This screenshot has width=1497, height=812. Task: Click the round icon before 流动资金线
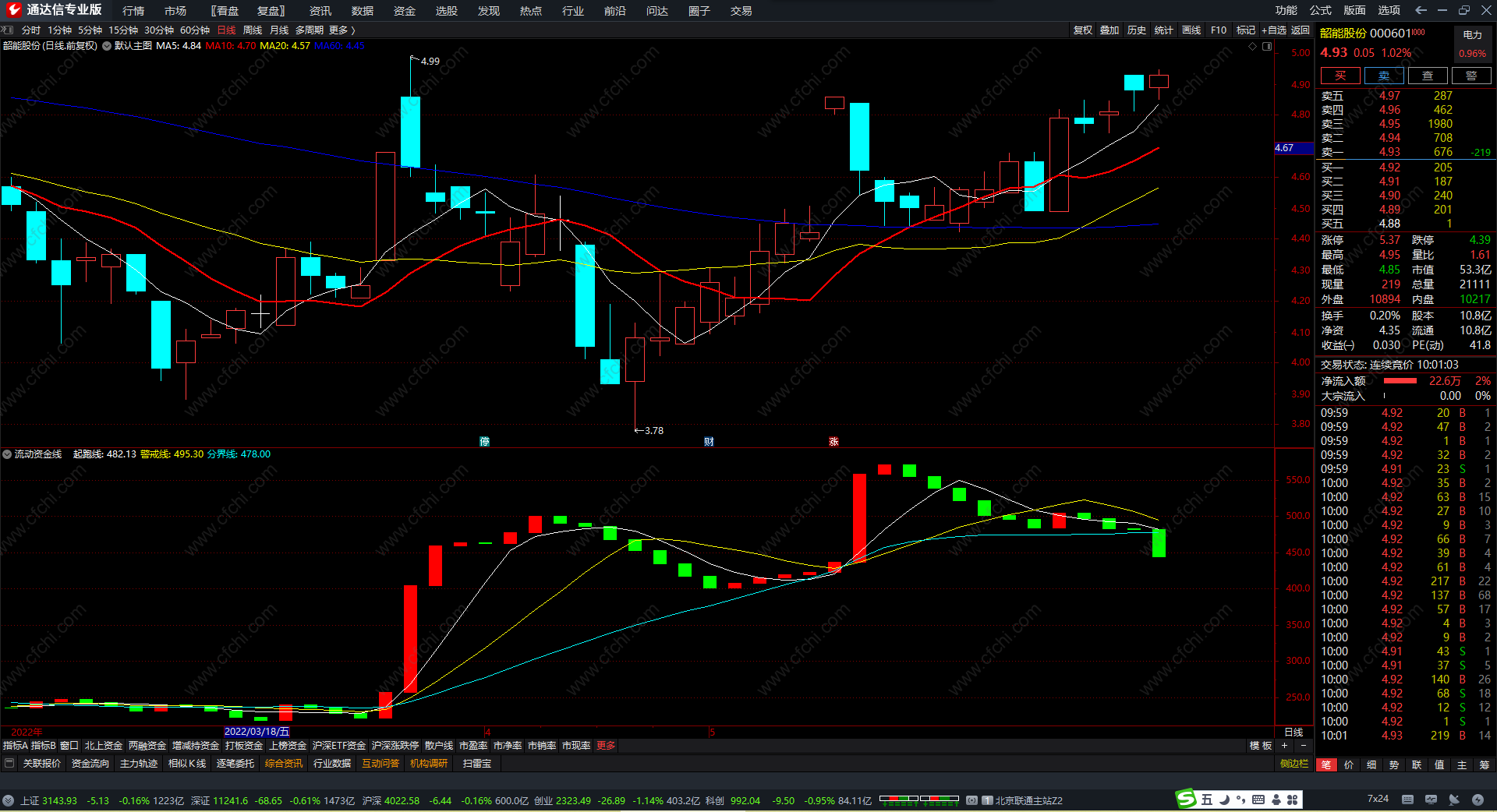pyautogui.click(x=7, y=454)
